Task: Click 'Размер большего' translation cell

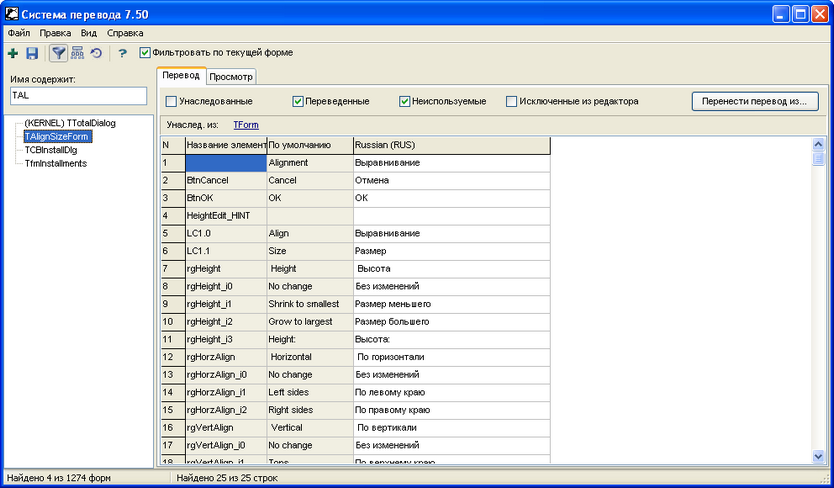Action: pos(452,321)
